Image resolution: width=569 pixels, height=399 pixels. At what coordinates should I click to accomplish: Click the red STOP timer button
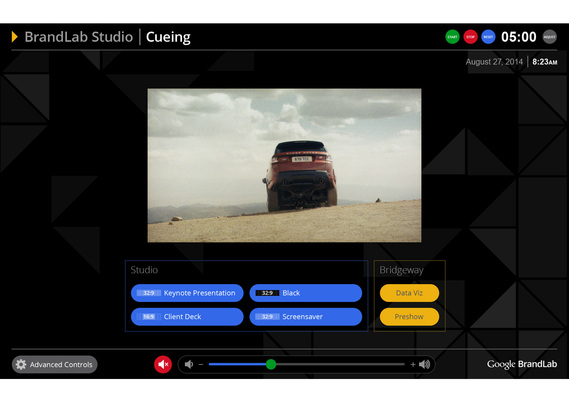470,37
